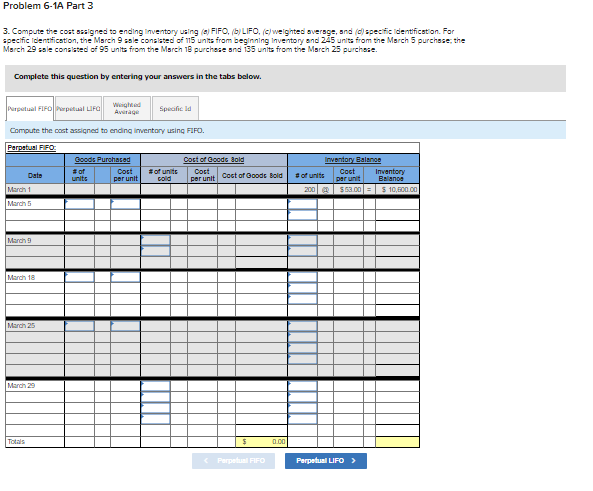Click the Totals inventory balance yellow cell

(x=397, y=442)
